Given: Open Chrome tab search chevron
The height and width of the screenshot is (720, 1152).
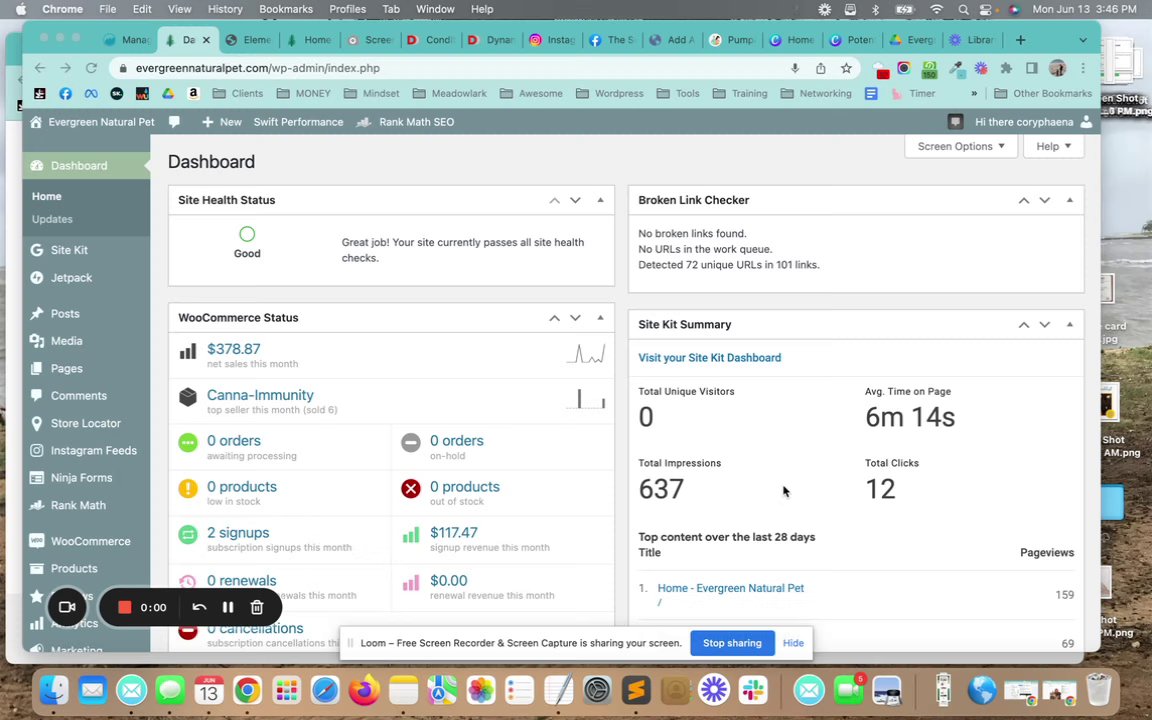Looking at the screenshot, I should [x=1083, y=40].
